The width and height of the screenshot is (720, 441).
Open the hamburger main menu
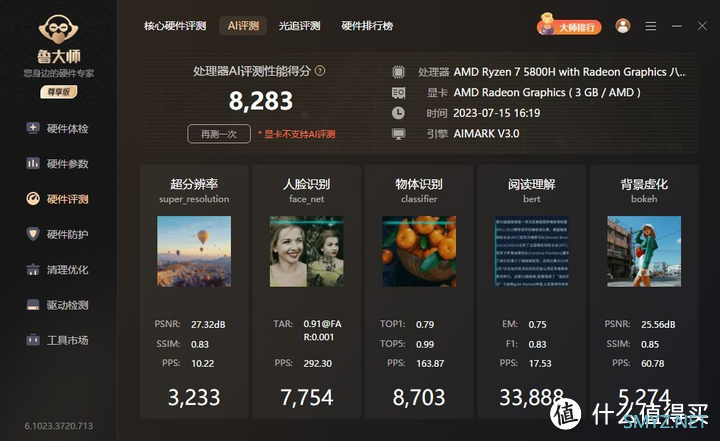pos(651,26)
